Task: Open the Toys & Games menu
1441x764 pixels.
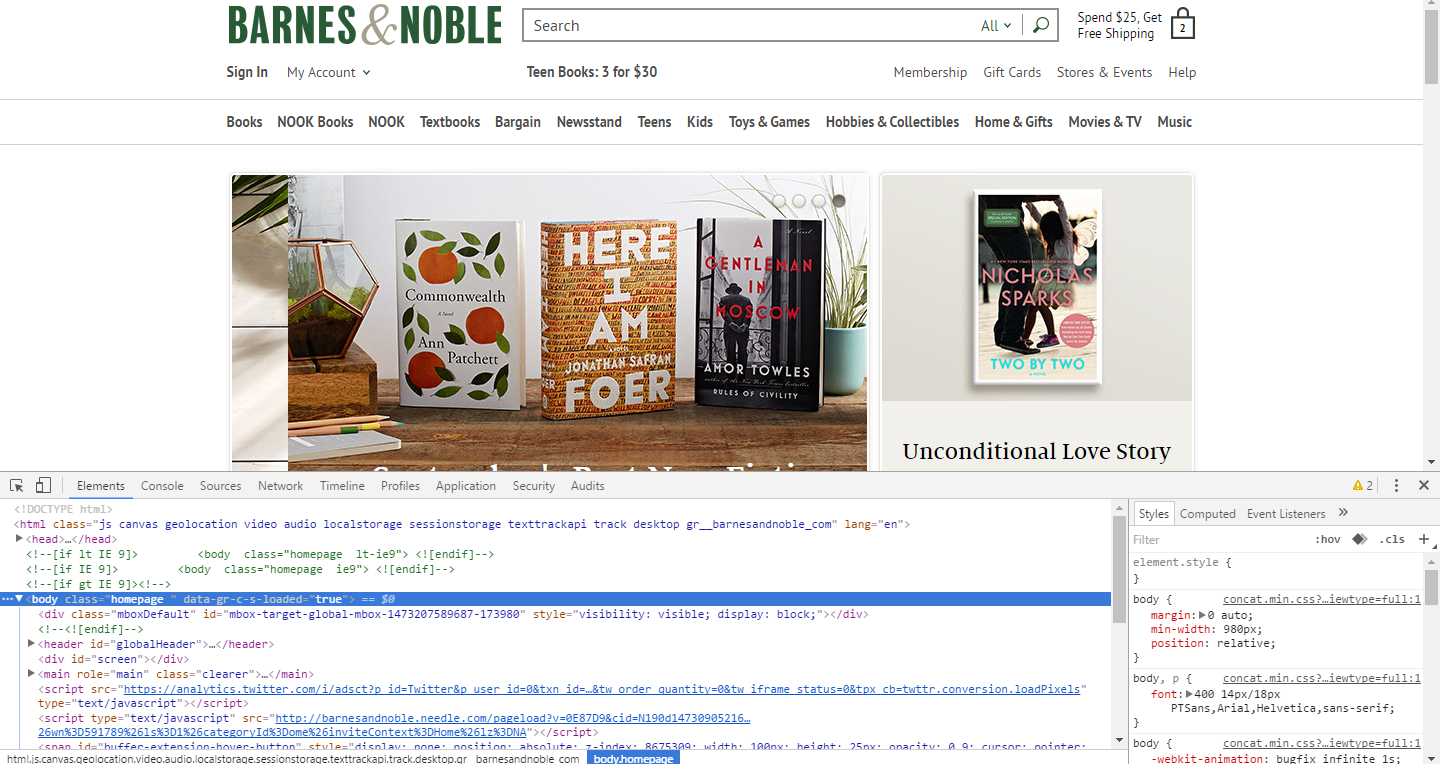Action: (x=769, y=122)
